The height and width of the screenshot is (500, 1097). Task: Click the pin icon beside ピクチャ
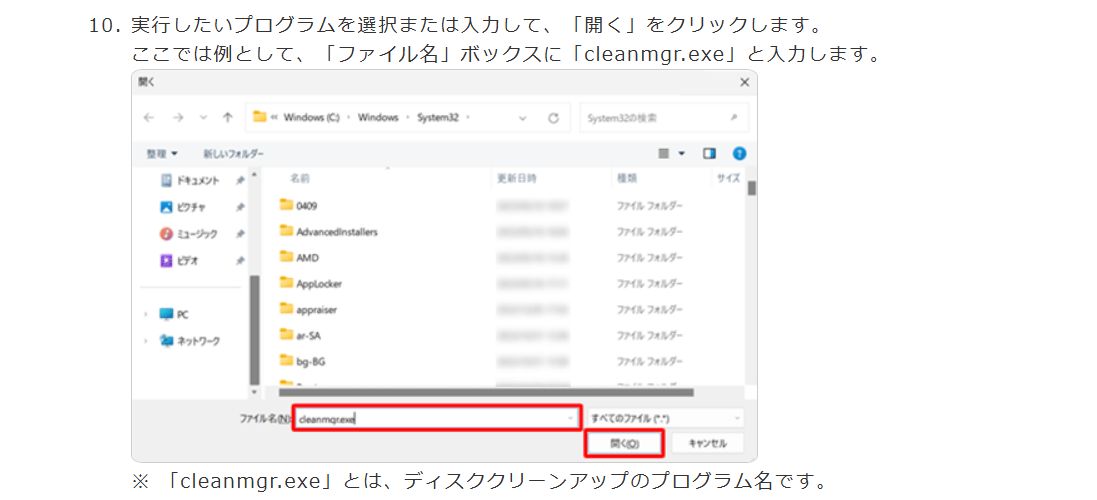(x=240, y=207)
